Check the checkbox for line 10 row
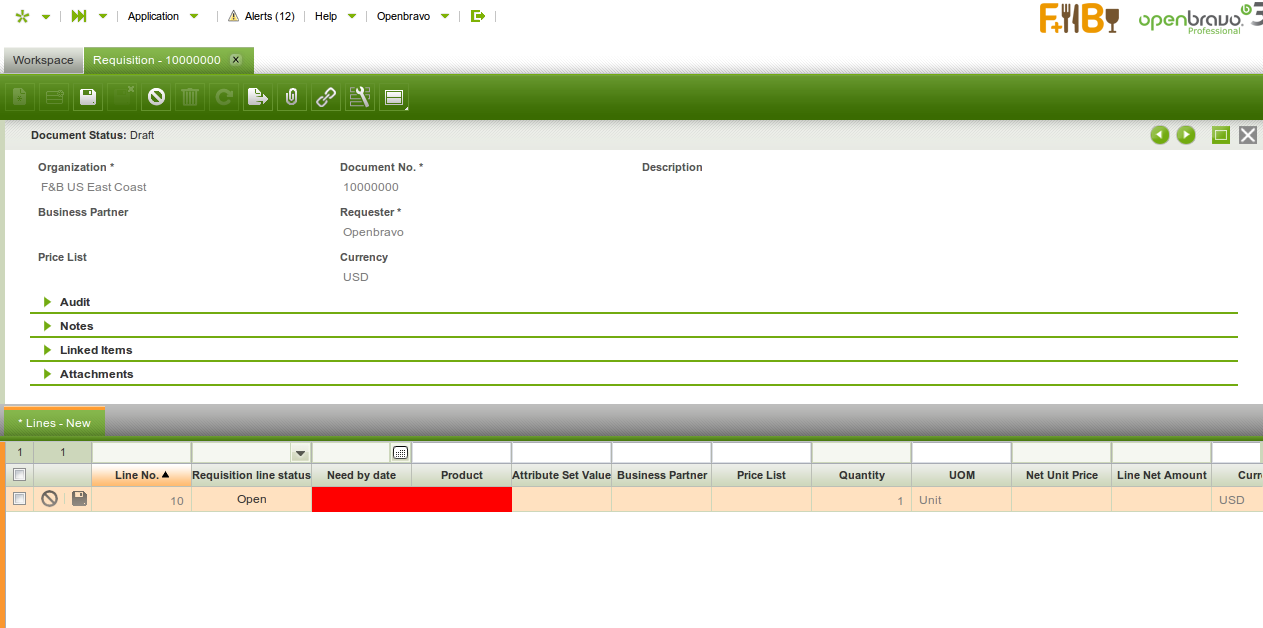This screenshot has width=1263, height=628. pyautogui.click(x=19, y=499)
